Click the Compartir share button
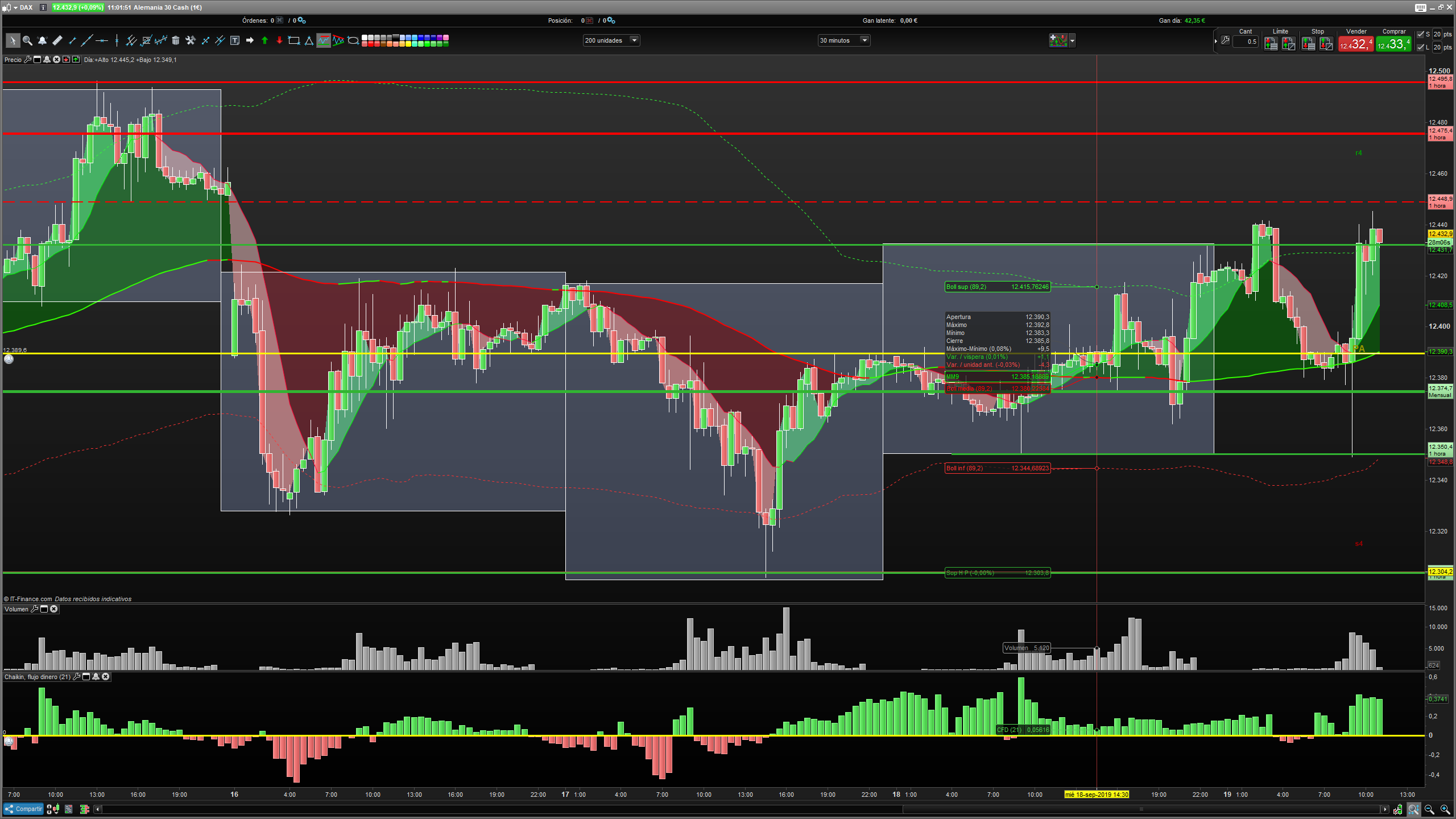This screenshot has height=819, width=1456. [24, 809]
